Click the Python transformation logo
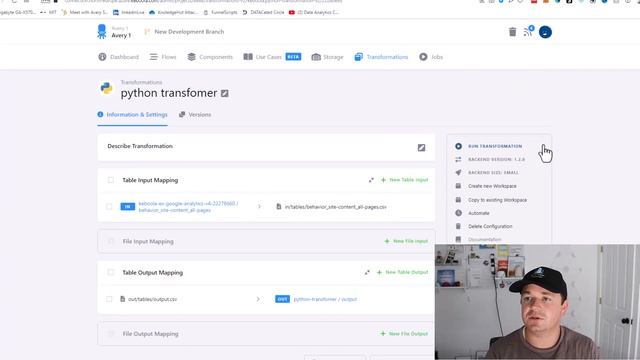640x360 pixels. point(107,88)
